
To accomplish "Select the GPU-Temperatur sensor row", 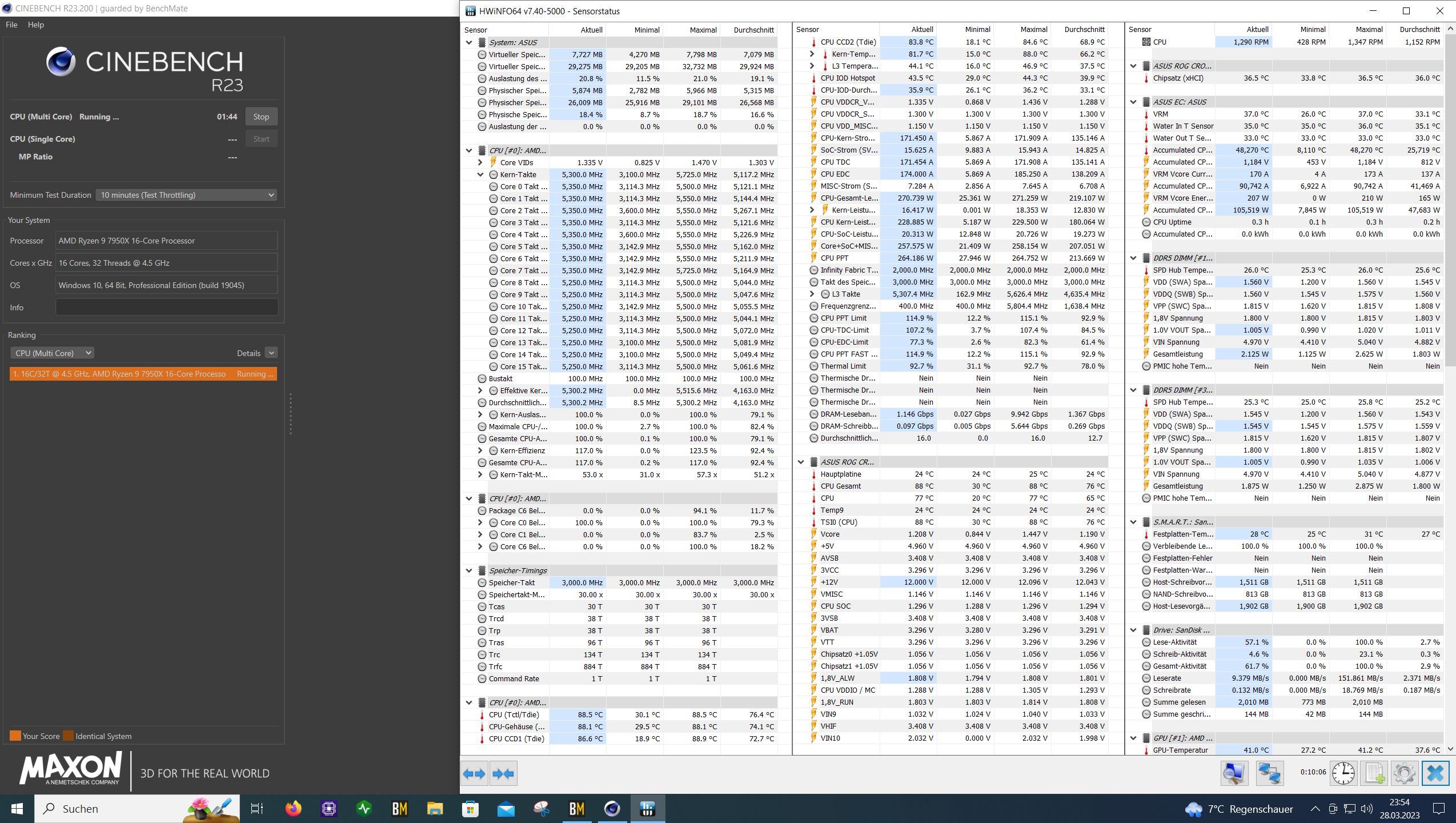I will (1285, 750).
